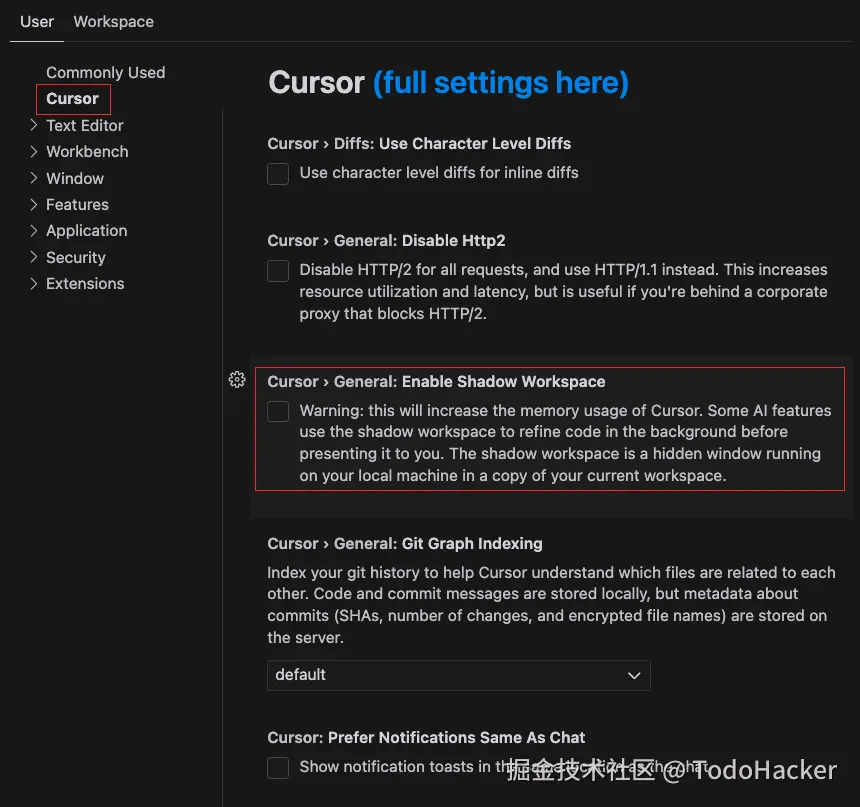Expand the Text Editor chevron
This screenshot has height=807, width=860.
pyautogui.click(x=34, y=125)
